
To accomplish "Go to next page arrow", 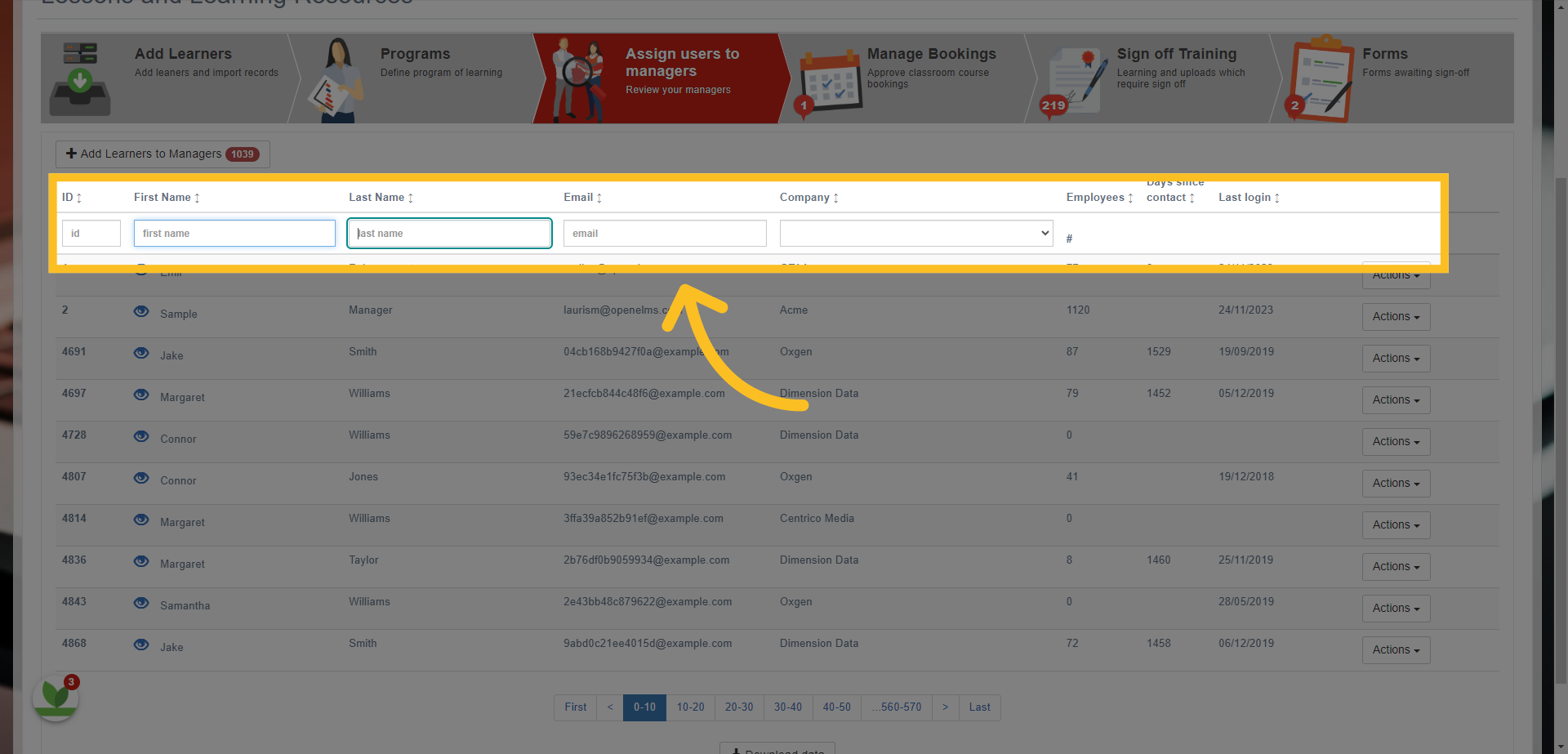I will (x=945, y=707).
